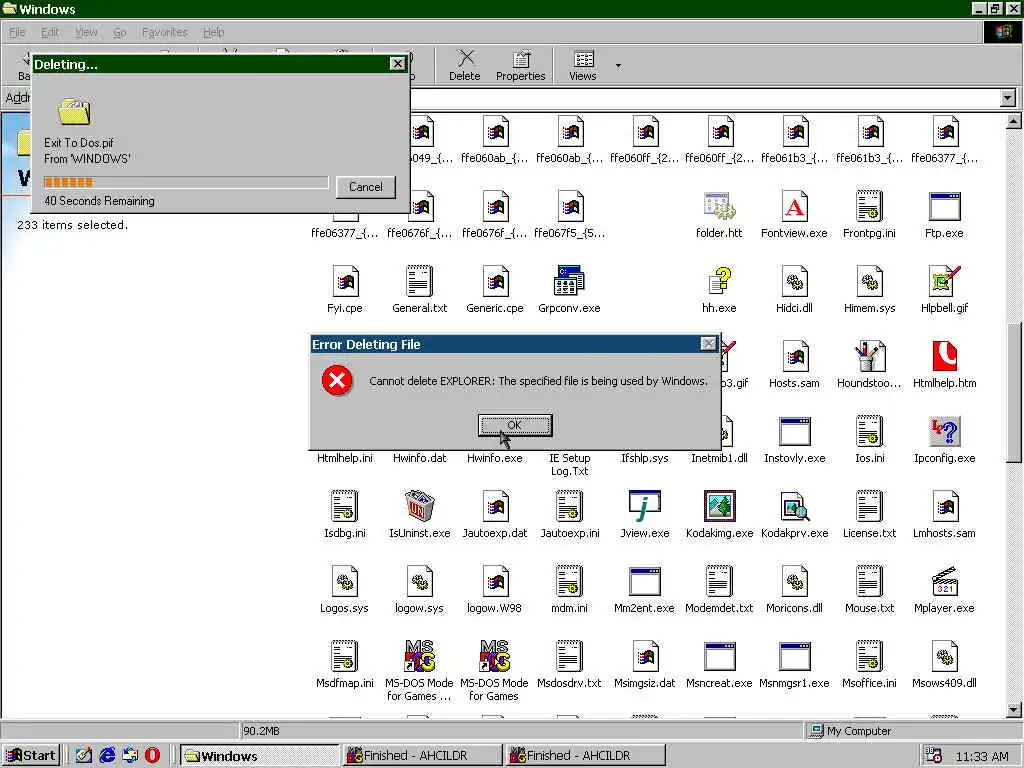Select the Msdosdrv.txt file name
The image size is (1024, 768).
pyautogui.click(x=569, y=683)
